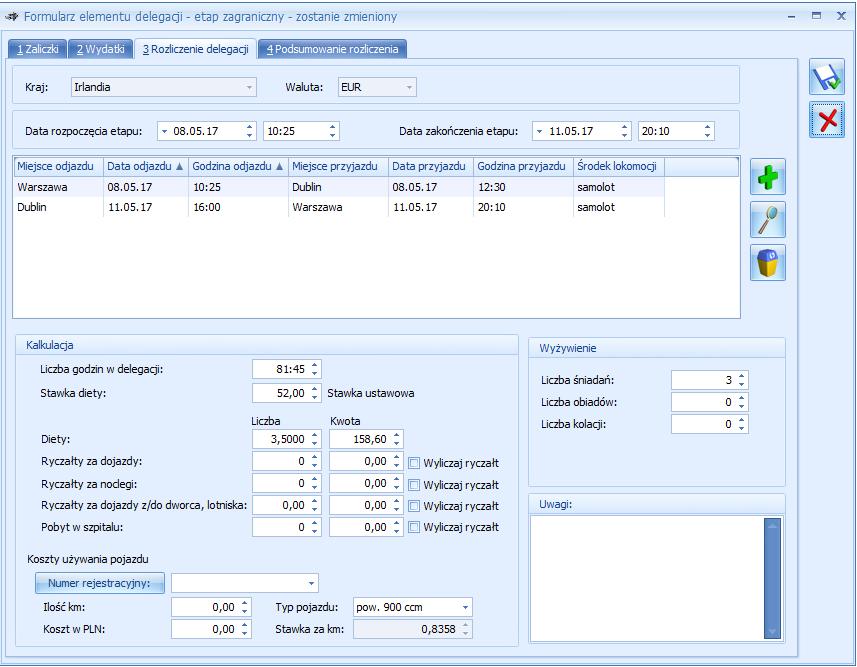Select the Warszawa departure row
The image size is (857, 667).
point(339,187)
